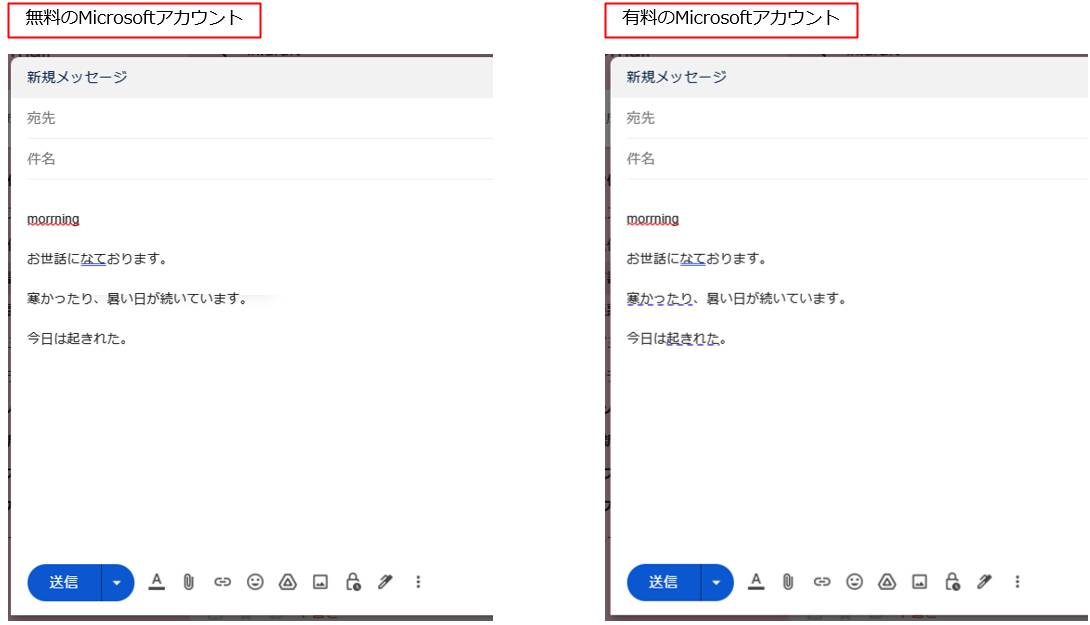Click underlined なて in left message body
The image size is (1090, 625).
tap(93, 259)
